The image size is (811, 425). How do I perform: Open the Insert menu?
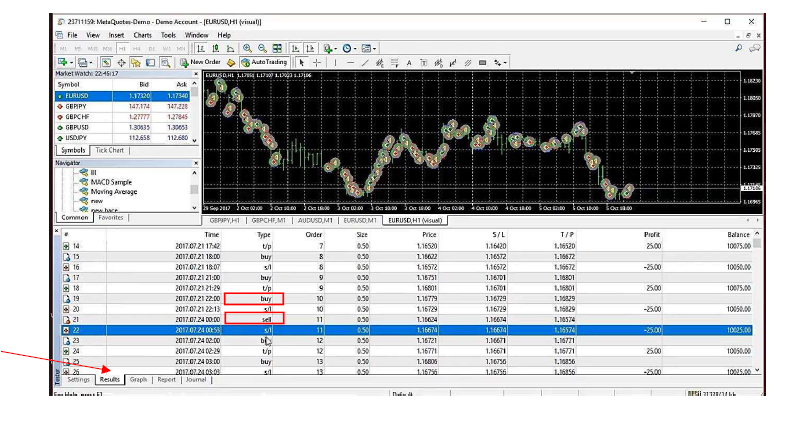point(116,35)
